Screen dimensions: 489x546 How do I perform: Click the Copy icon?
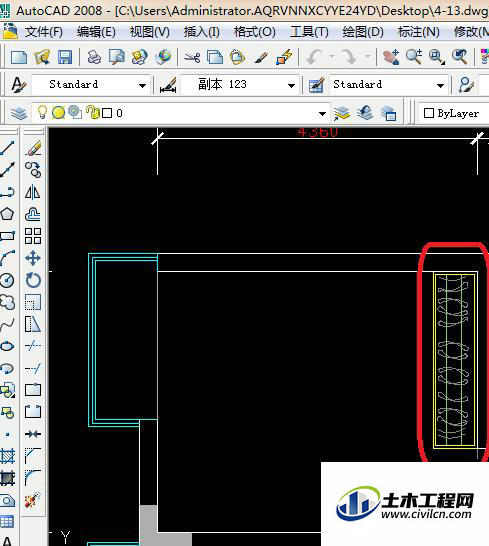[x=215, y=57]
